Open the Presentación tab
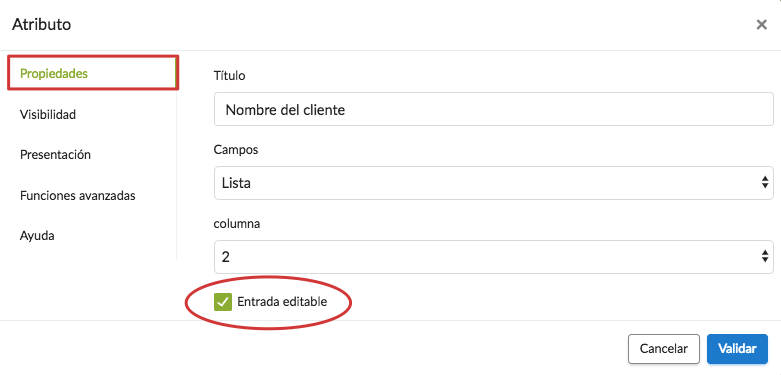 click(55, 155)
